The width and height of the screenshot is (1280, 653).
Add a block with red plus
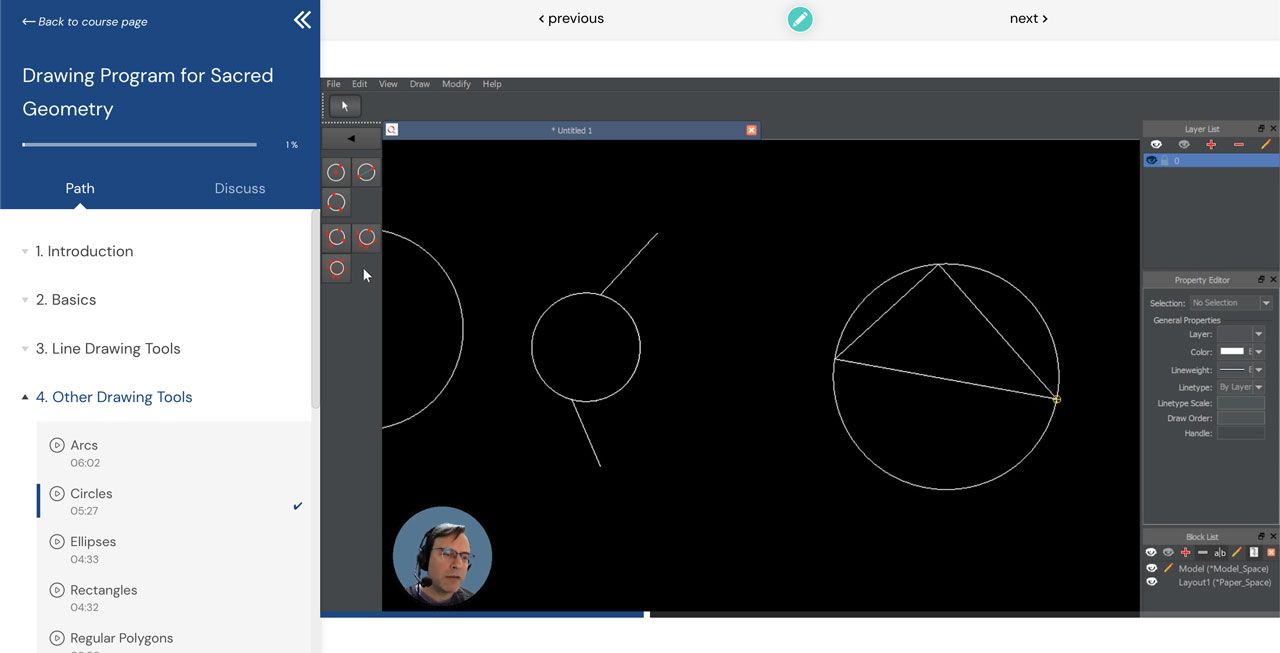(1185, 552)
